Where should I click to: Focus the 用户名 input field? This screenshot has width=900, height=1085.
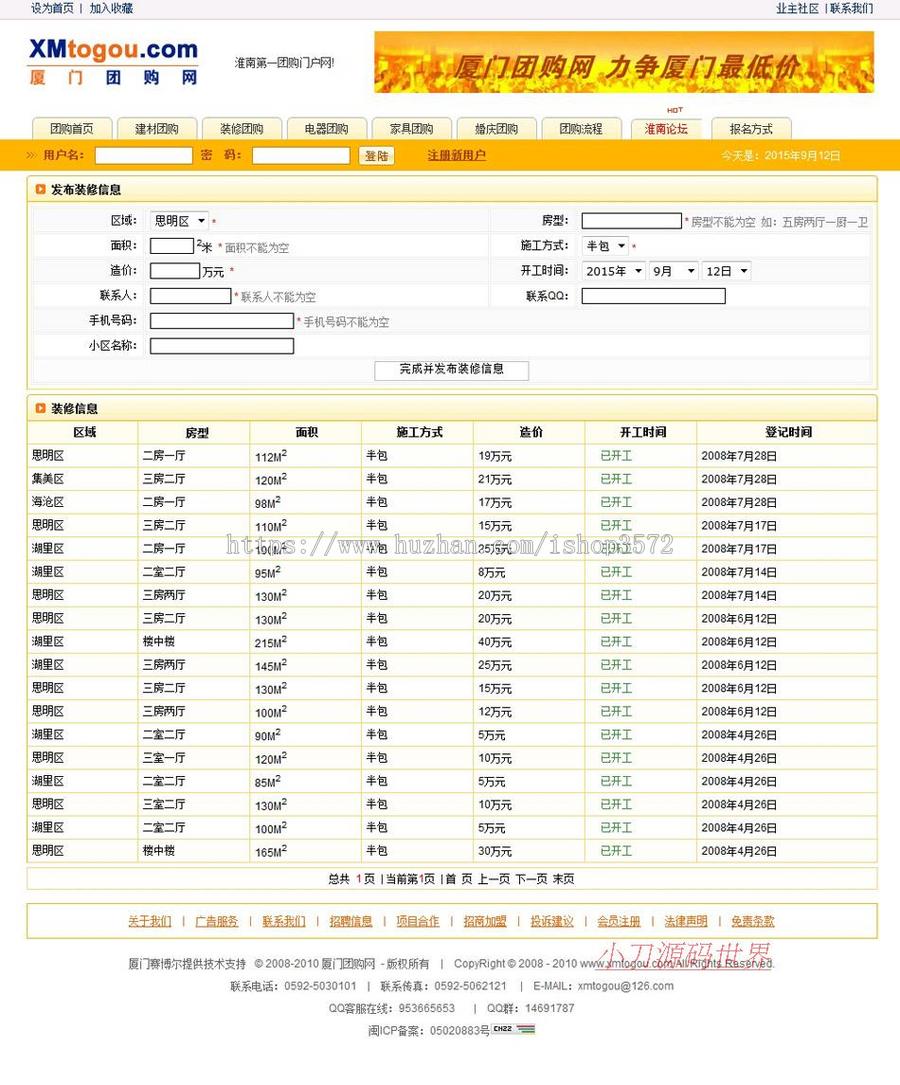[143, 156]
